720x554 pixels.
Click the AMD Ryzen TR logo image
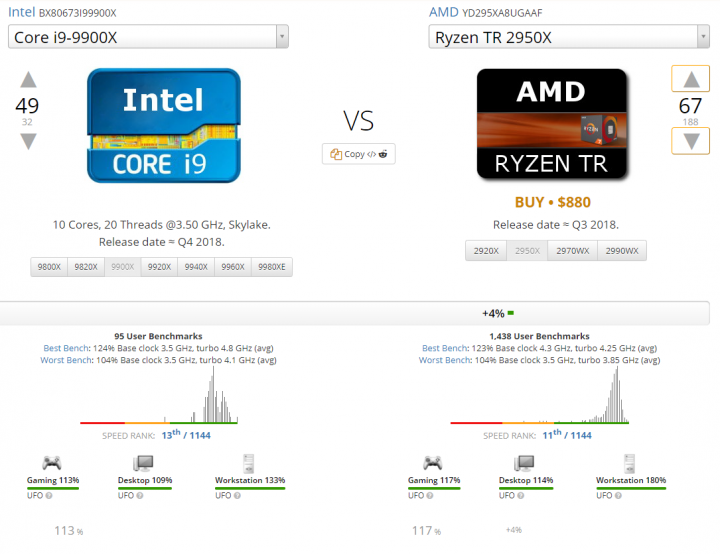point(552,124)
